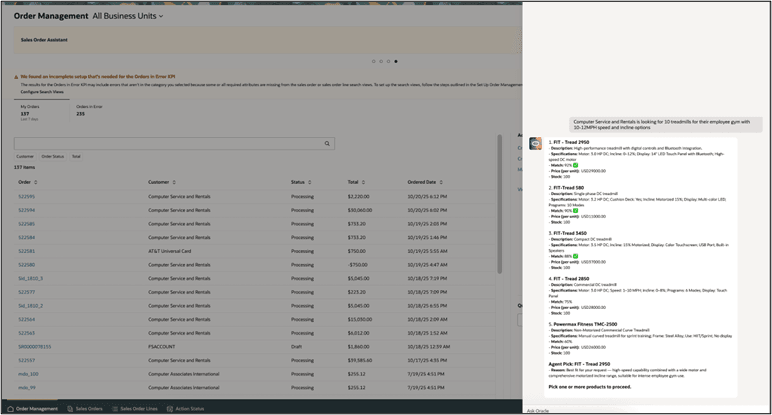Image resolution: width=772 pixels, height=415 pixels.
Task: Click the Agent Pick: FIT - Tread 2950 text
Action: click(x=579, y=364)
